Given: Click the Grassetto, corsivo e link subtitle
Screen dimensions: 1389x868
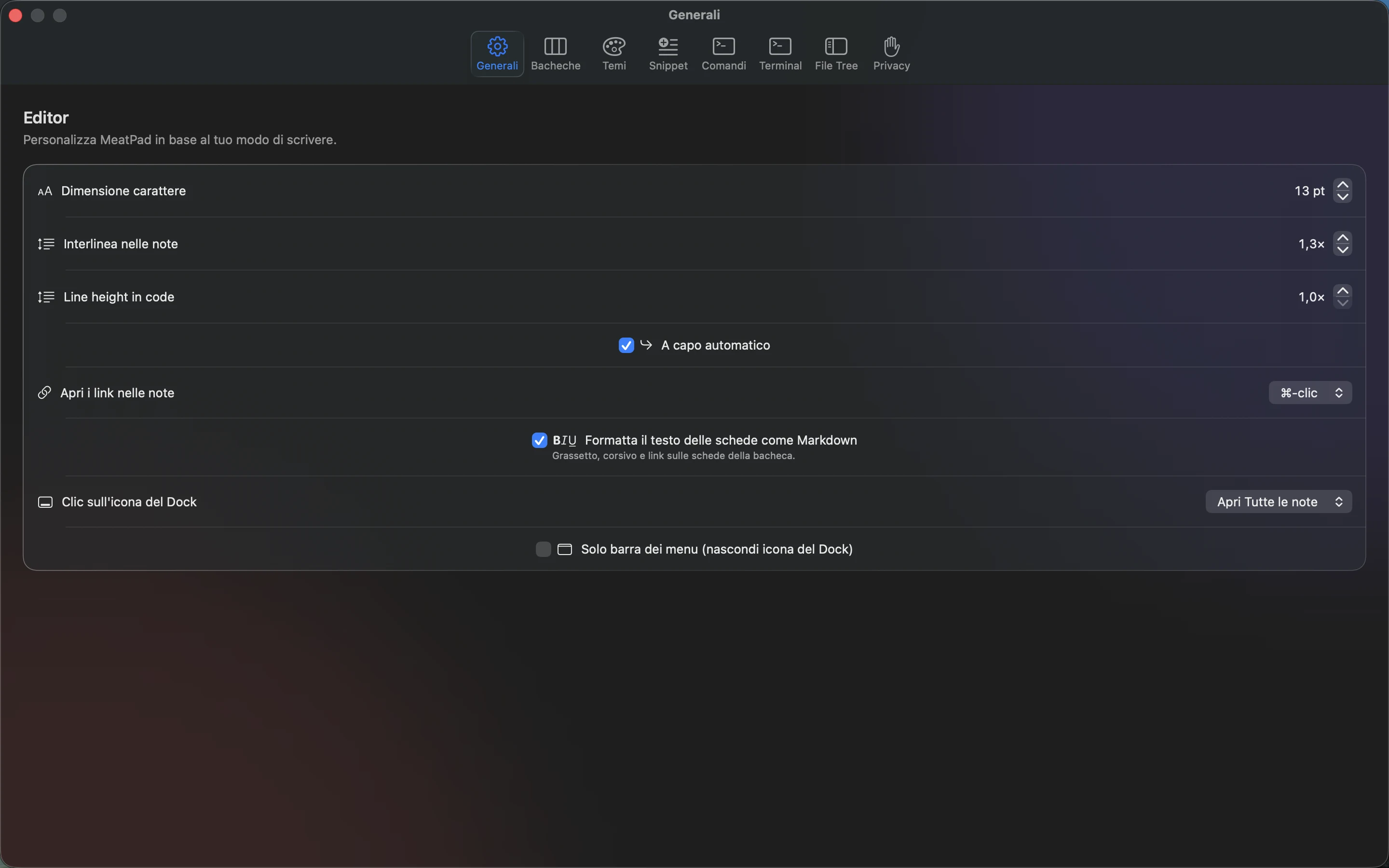Looking at the screenshot, I should coord(673,456).
